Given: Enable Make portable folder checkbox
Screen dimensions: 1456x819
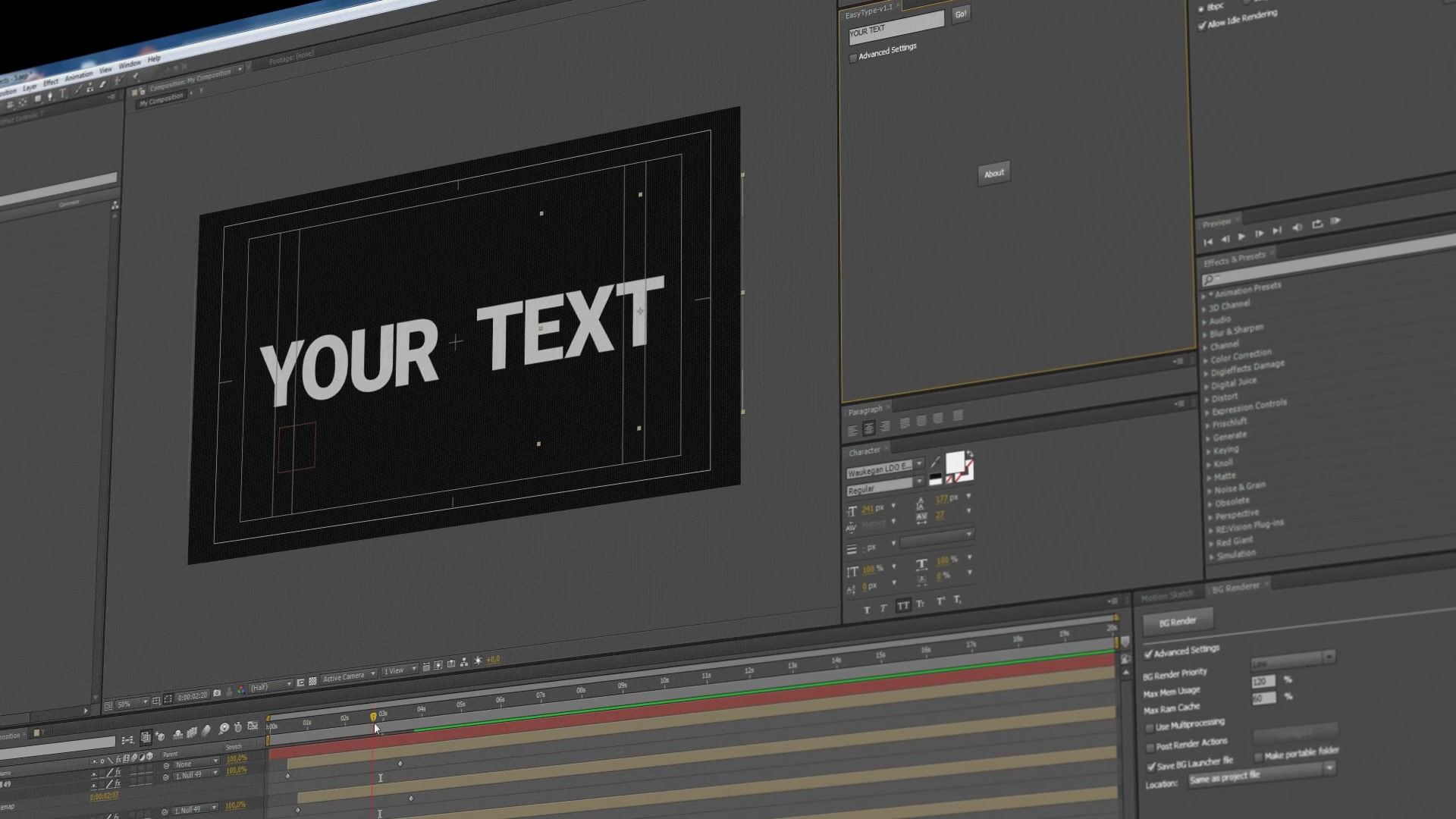Looking at the screenshot, I should pyautogui.click(x=1259, y=757).
